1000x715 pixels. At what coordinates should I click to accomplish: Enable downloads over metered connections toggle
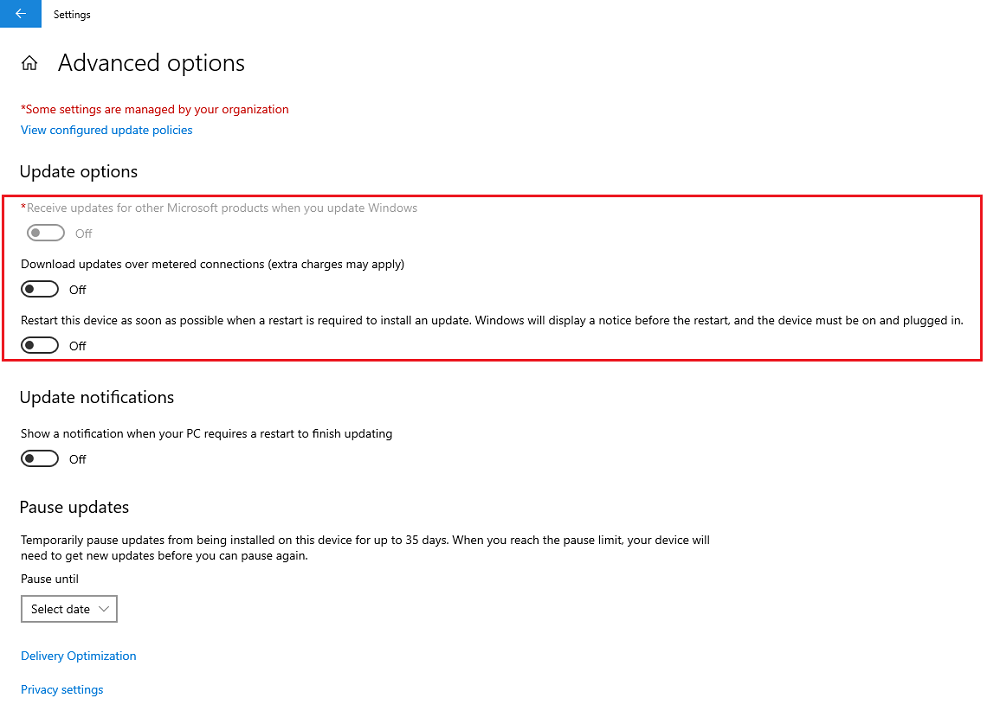(40, 290)
